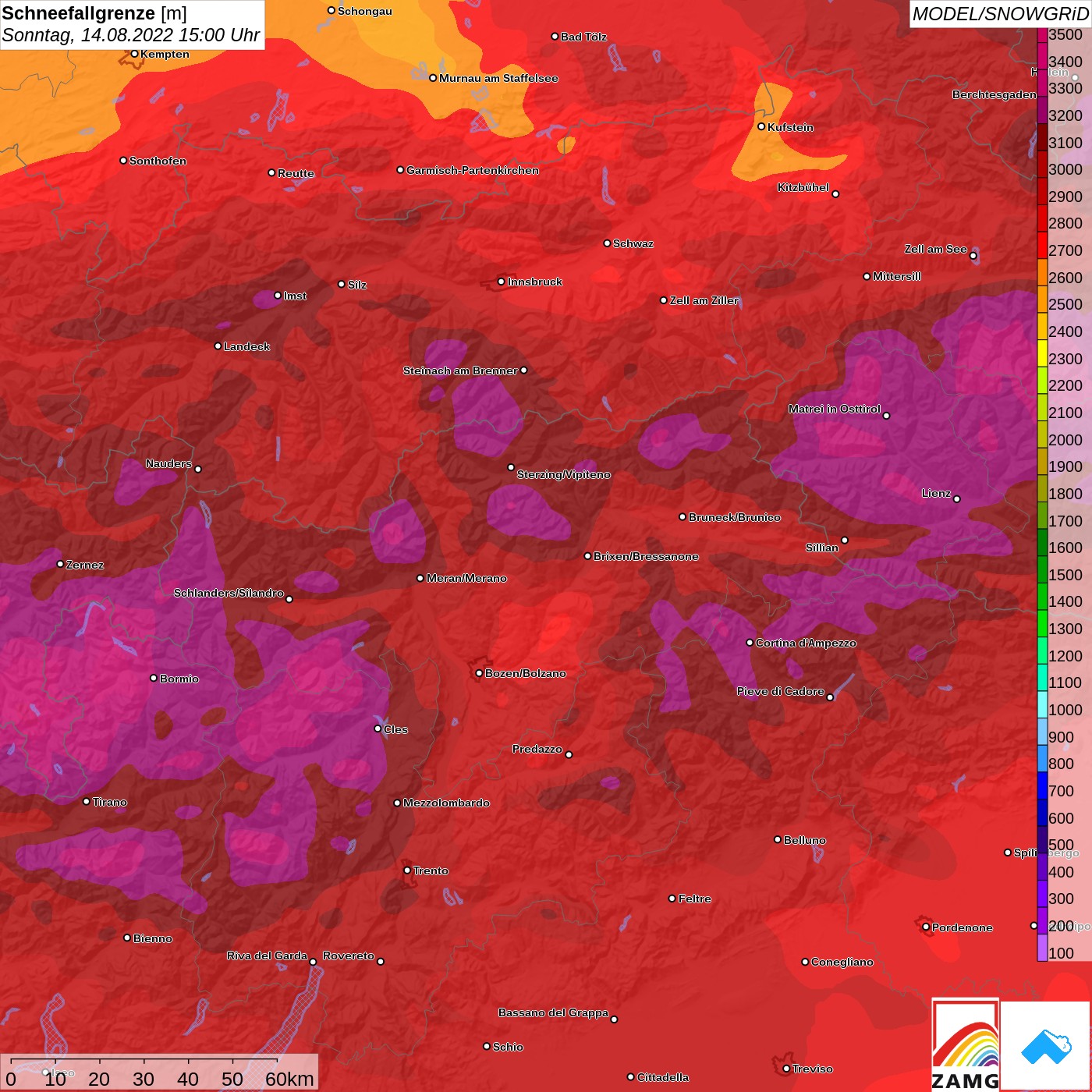
Task: Click the green legend swatch at 1500
Action: (x=1042, y=569)
